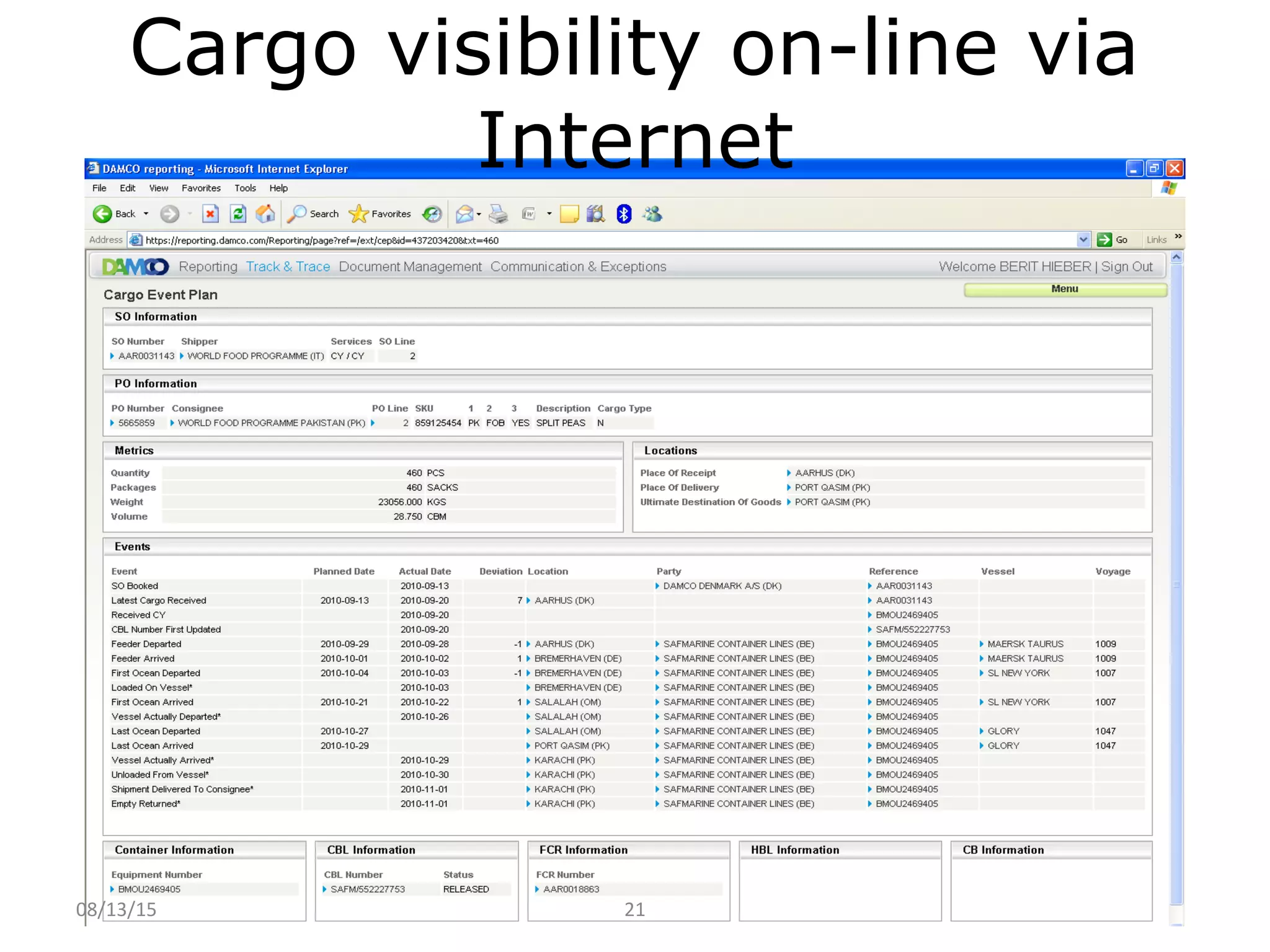Click the page icon in address bar
The height and width of the screenshot is (952, 1270).
tap(136, 240)
